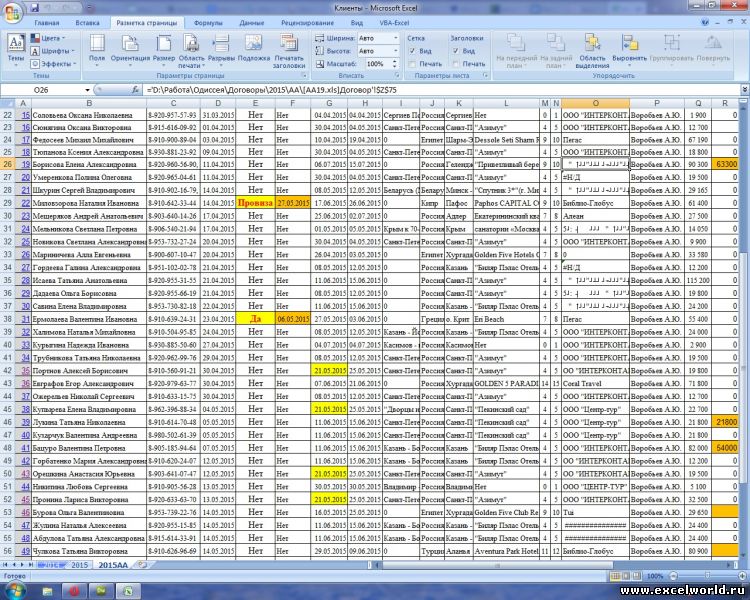Image resolution: width=750 pixels, height=600 pixels.
Task: Click into the formula bar text
Action: [x=441, y=90]
